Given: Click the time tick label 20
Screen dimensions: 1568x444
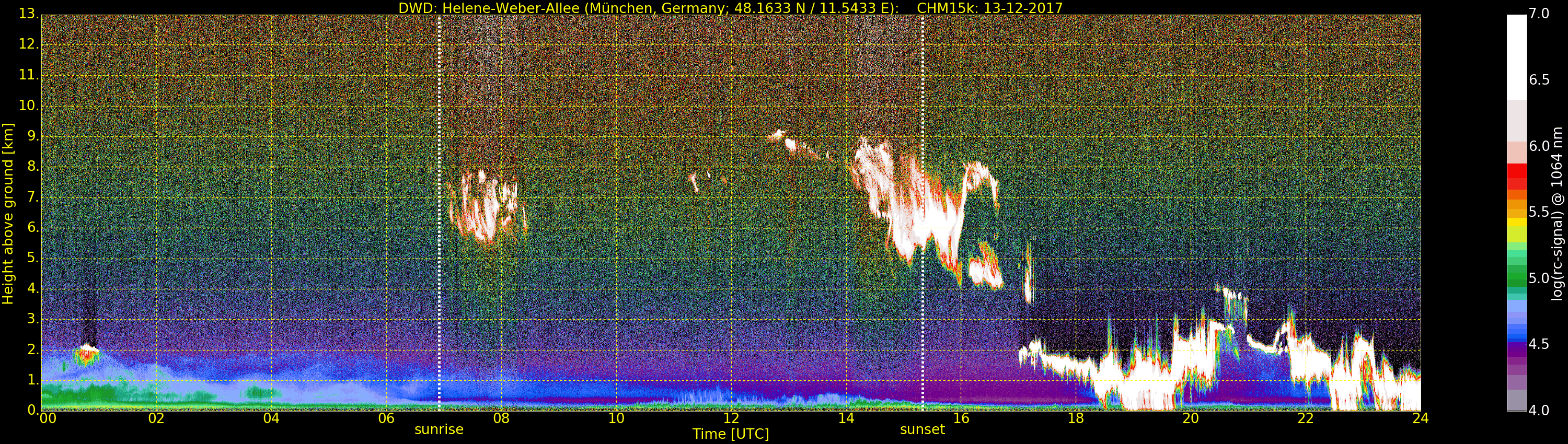Looking at the screenshot, I should pyautogui.click(x=1191, y=418).
